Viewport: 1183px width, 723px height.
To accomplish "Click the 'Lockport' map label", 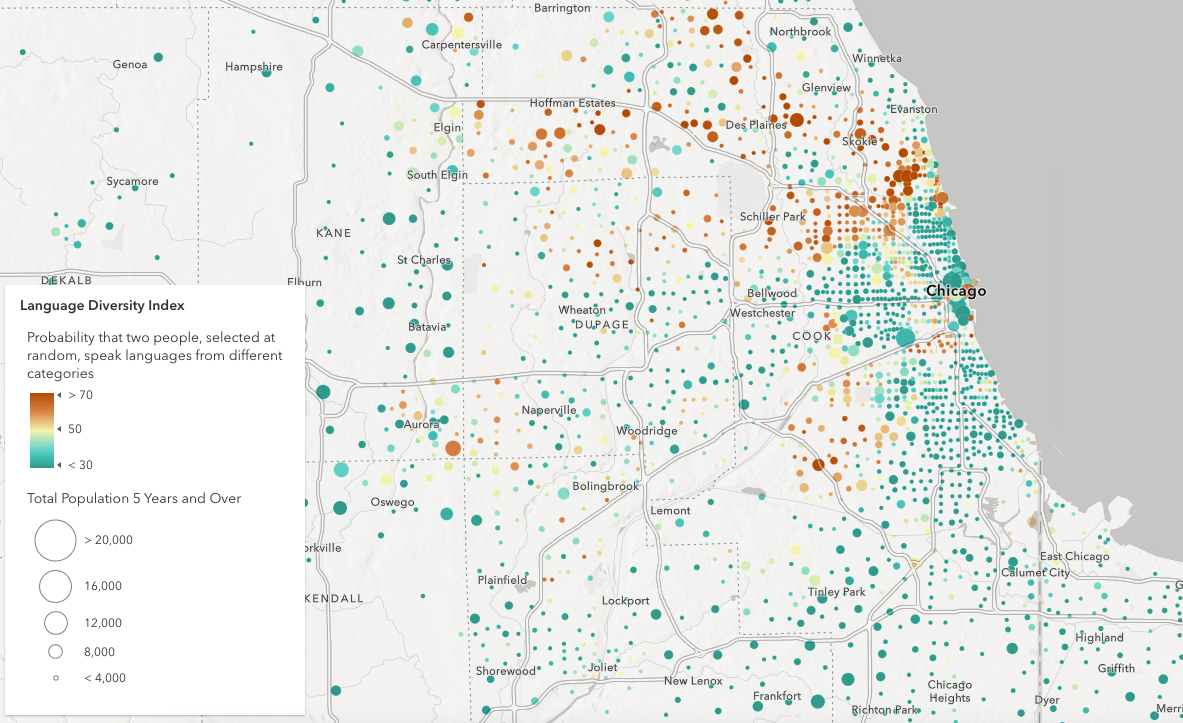I will pos(625,601).
